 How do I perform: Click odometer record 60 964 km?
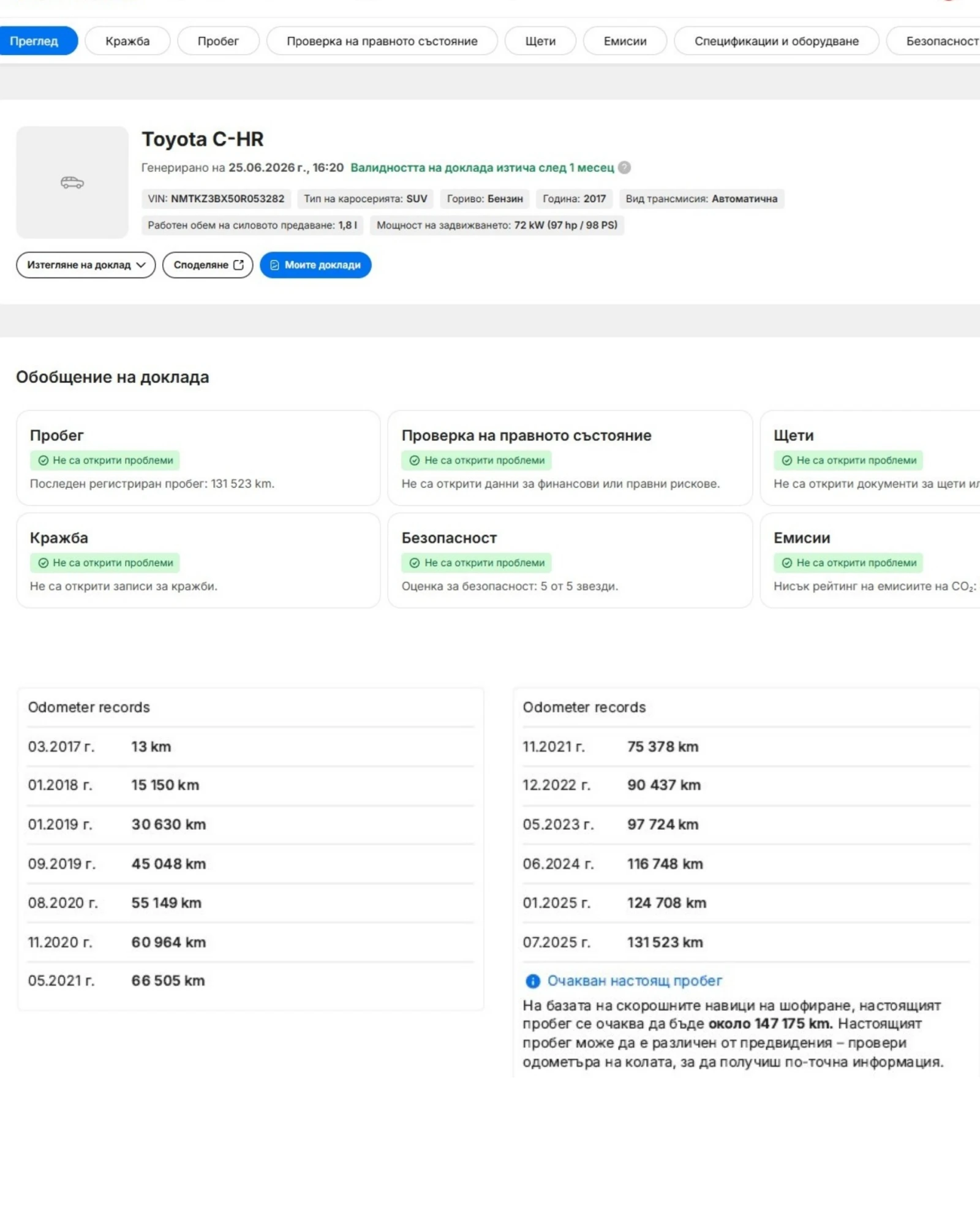(x=251, y=942)
